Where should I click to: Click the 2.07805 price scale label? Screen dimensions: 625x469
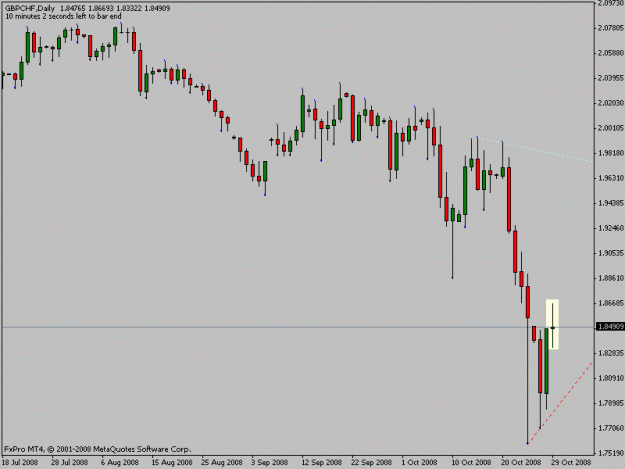[x=611, y=28]
